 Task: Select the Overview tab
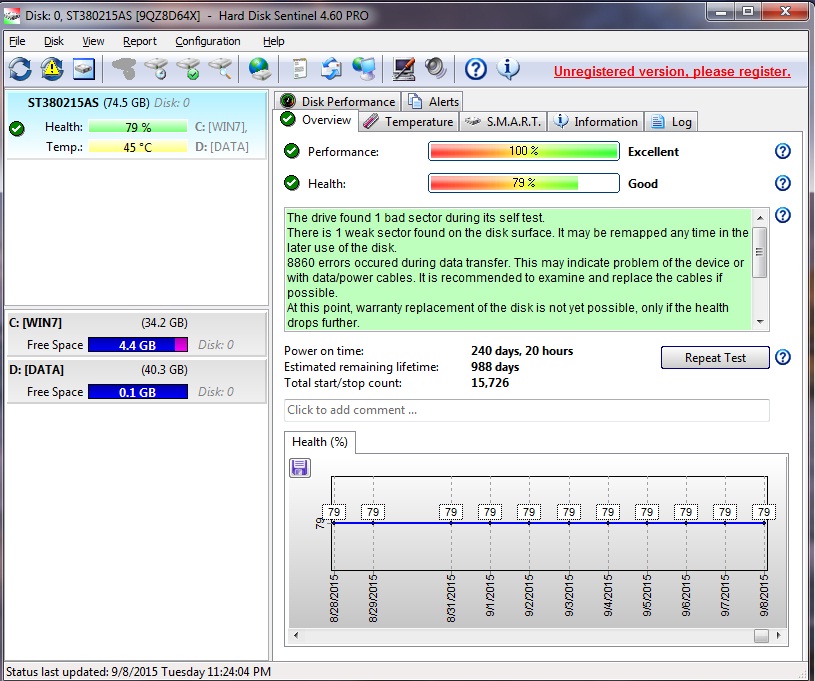(x=315, y=120)
